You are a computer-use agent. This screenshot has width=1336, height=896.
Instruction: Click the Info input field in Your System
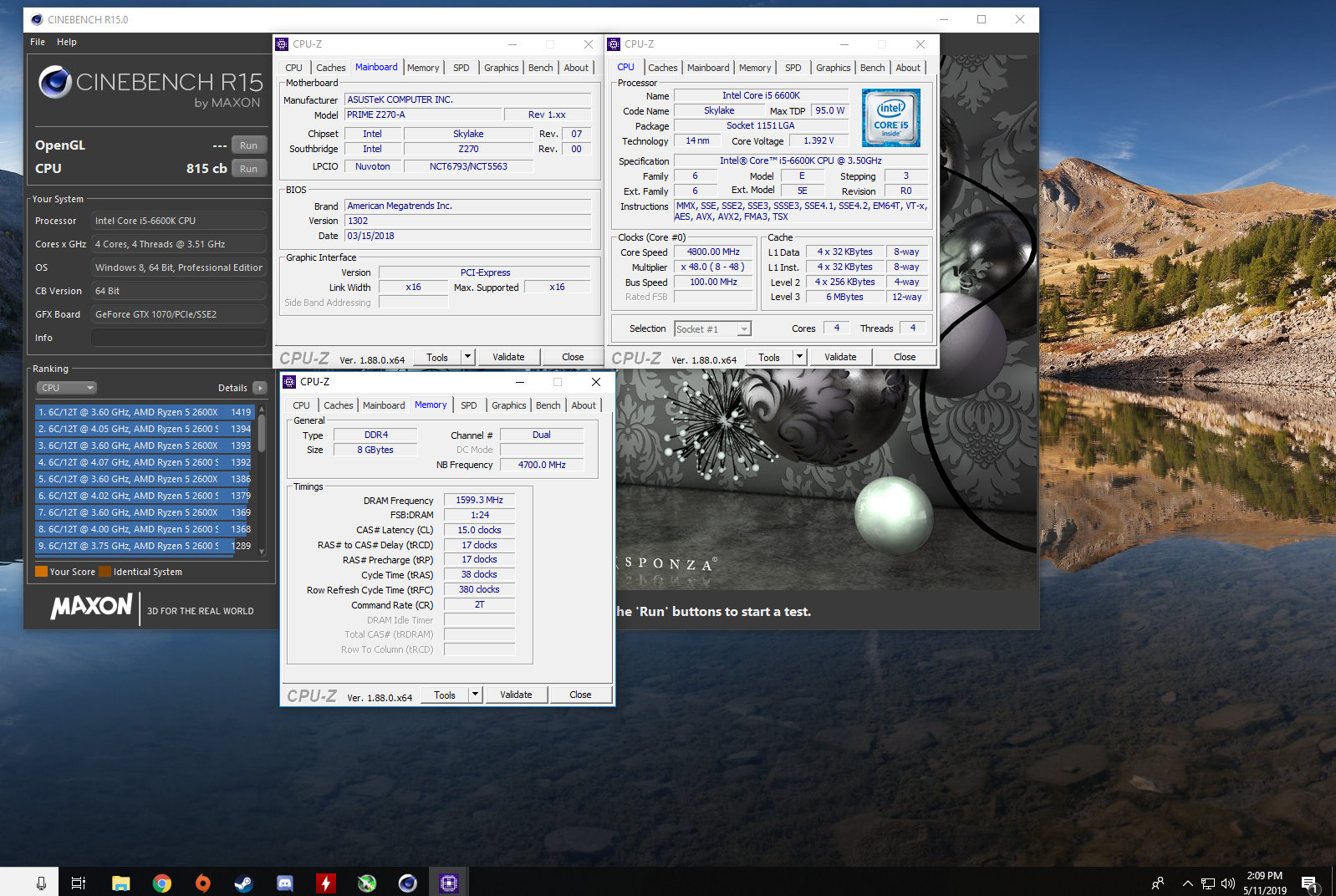coord(179,338)
